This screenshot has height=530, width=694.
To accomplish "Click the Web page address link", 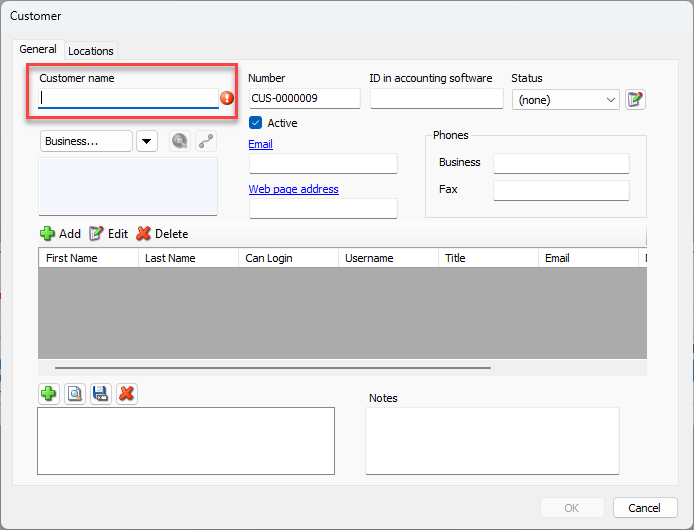I will [293, 189].
